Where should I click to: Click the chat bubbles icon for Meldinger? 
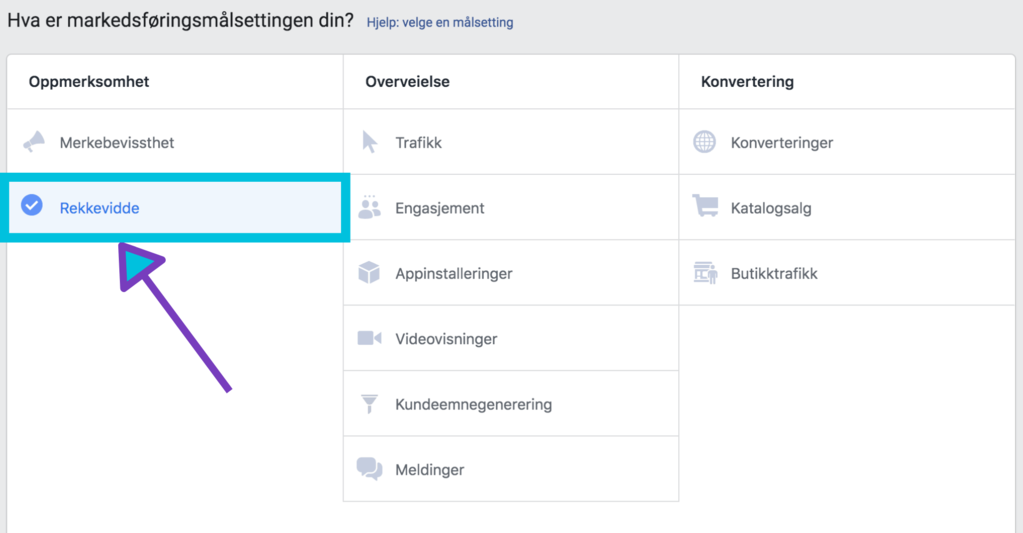(x=369, y=469)
